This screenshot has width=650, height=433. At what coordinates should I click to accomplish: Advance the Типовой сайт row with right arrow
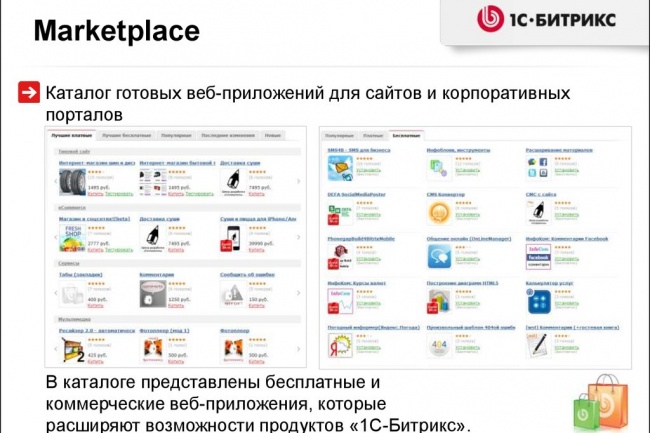tap(298, 181)
